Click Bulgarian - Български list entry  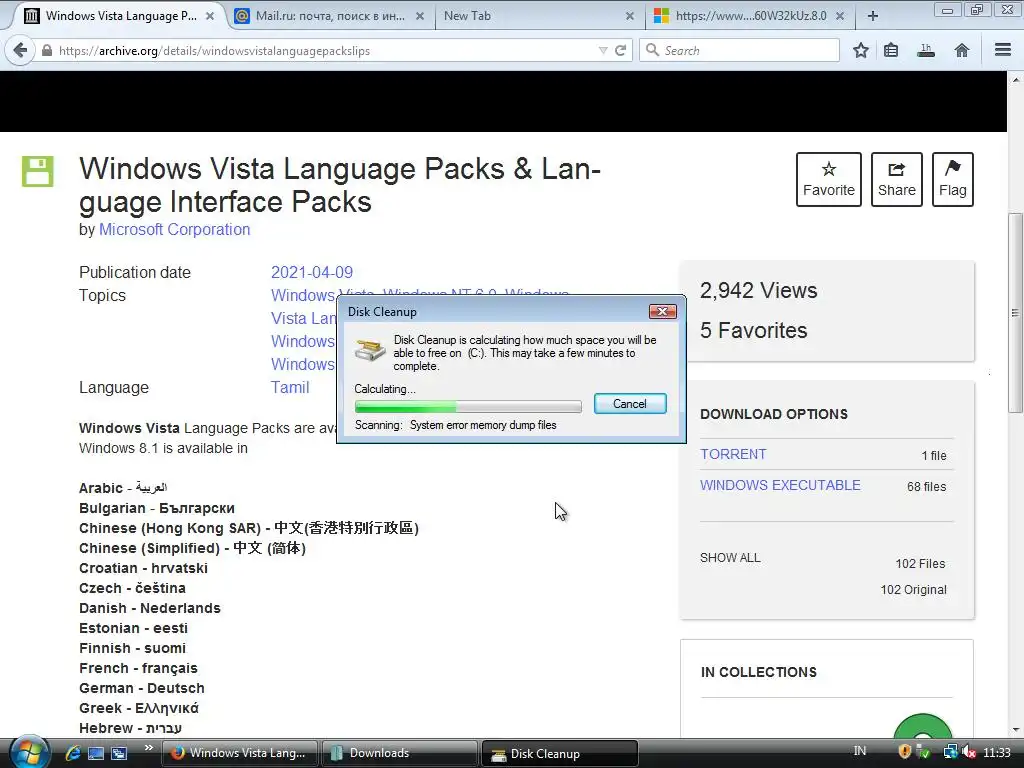[x=157, y=508]
